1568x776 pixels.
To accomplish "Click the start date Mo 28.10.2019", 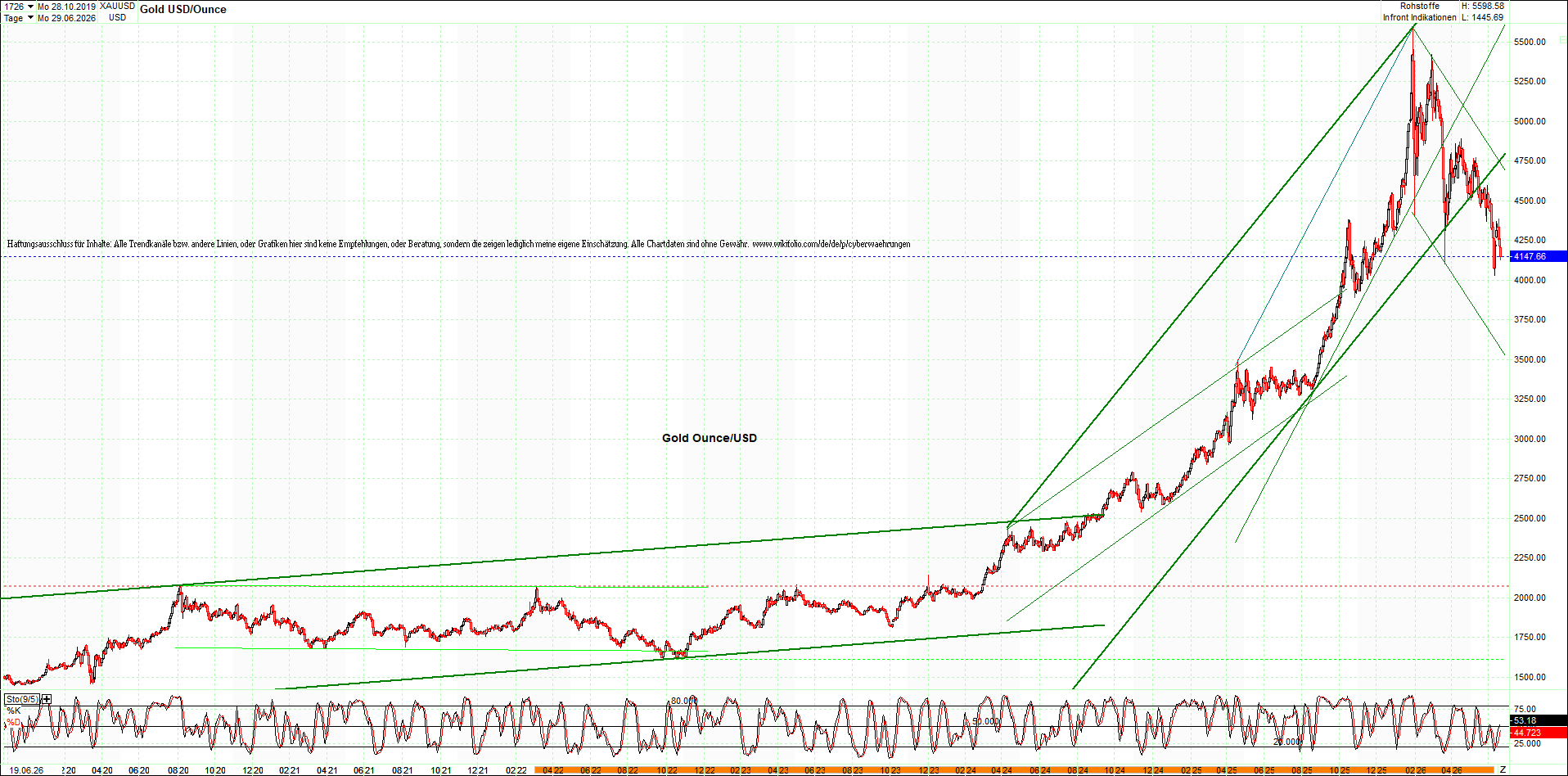I will pos(66,7).
